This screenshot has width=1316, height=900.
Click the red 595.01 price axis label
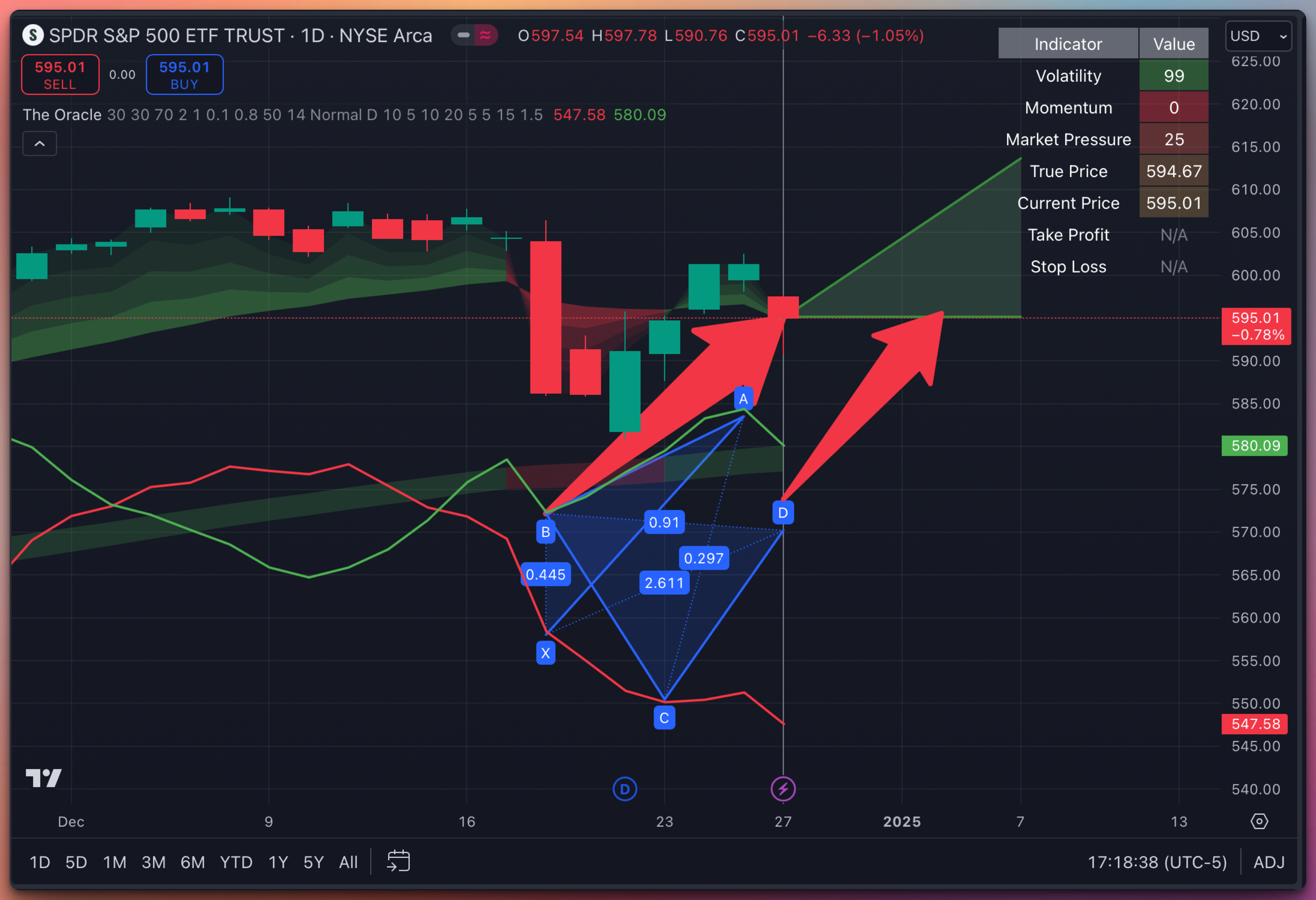1255,326
